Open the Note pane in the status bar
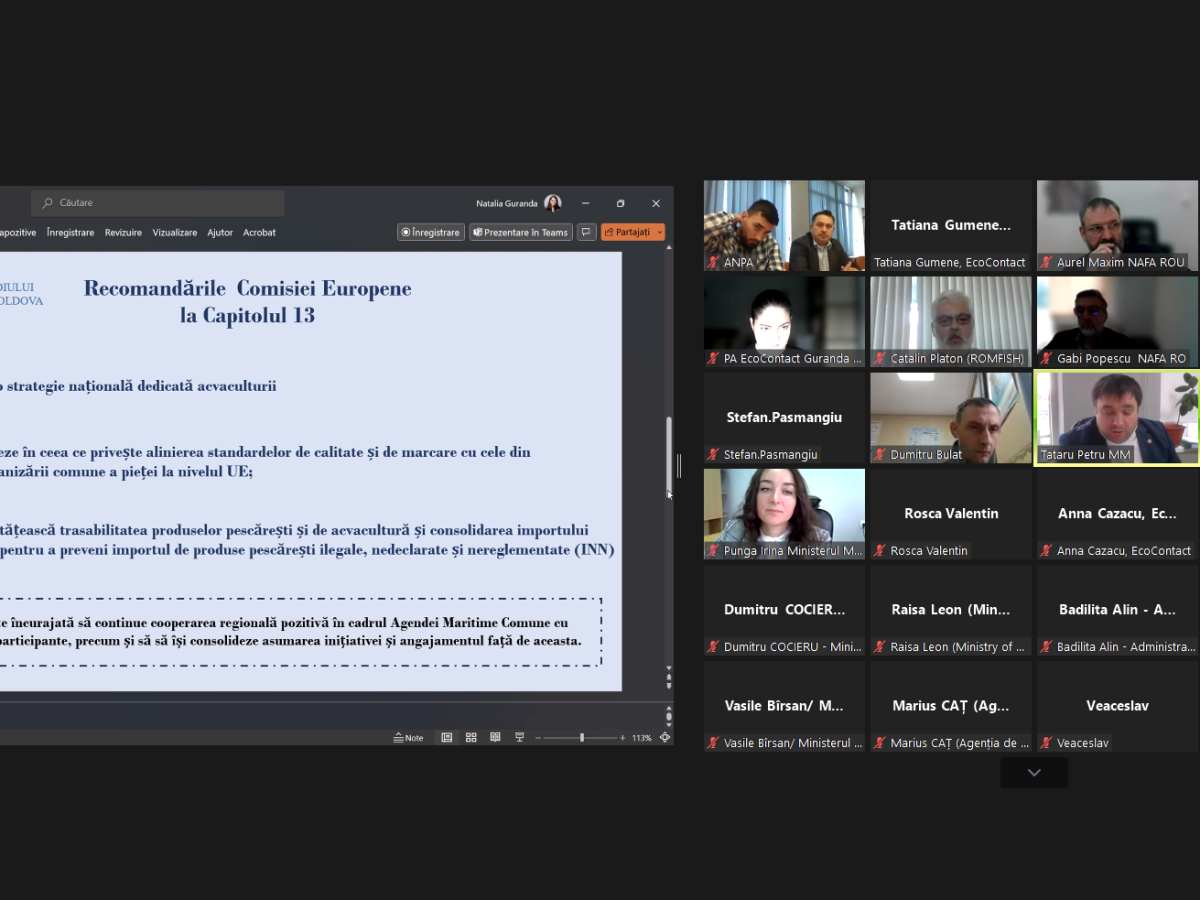The image size is (1200, 900). [x=408, y=738]
